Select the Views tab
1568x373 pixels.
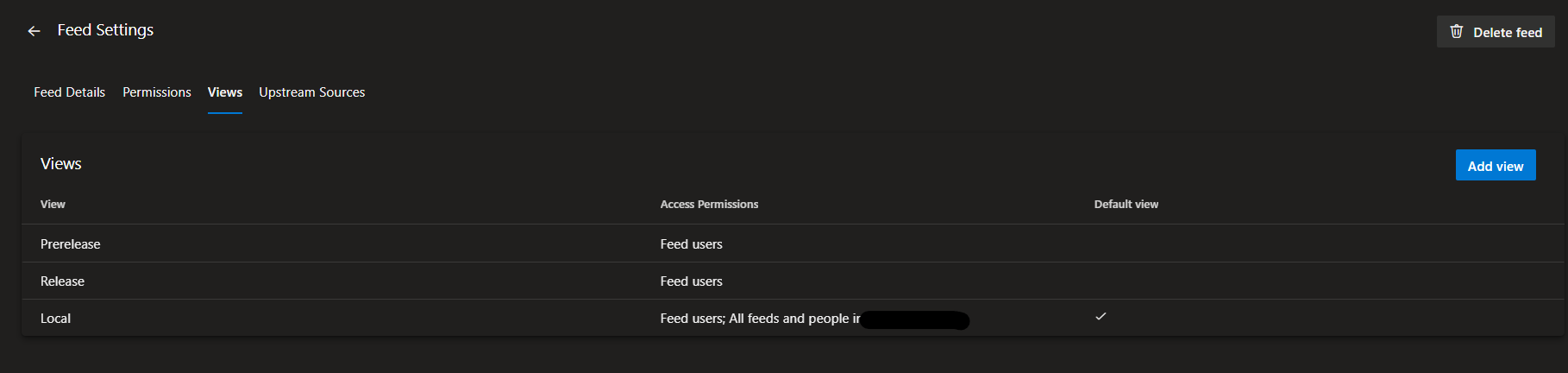pos(224,92)
